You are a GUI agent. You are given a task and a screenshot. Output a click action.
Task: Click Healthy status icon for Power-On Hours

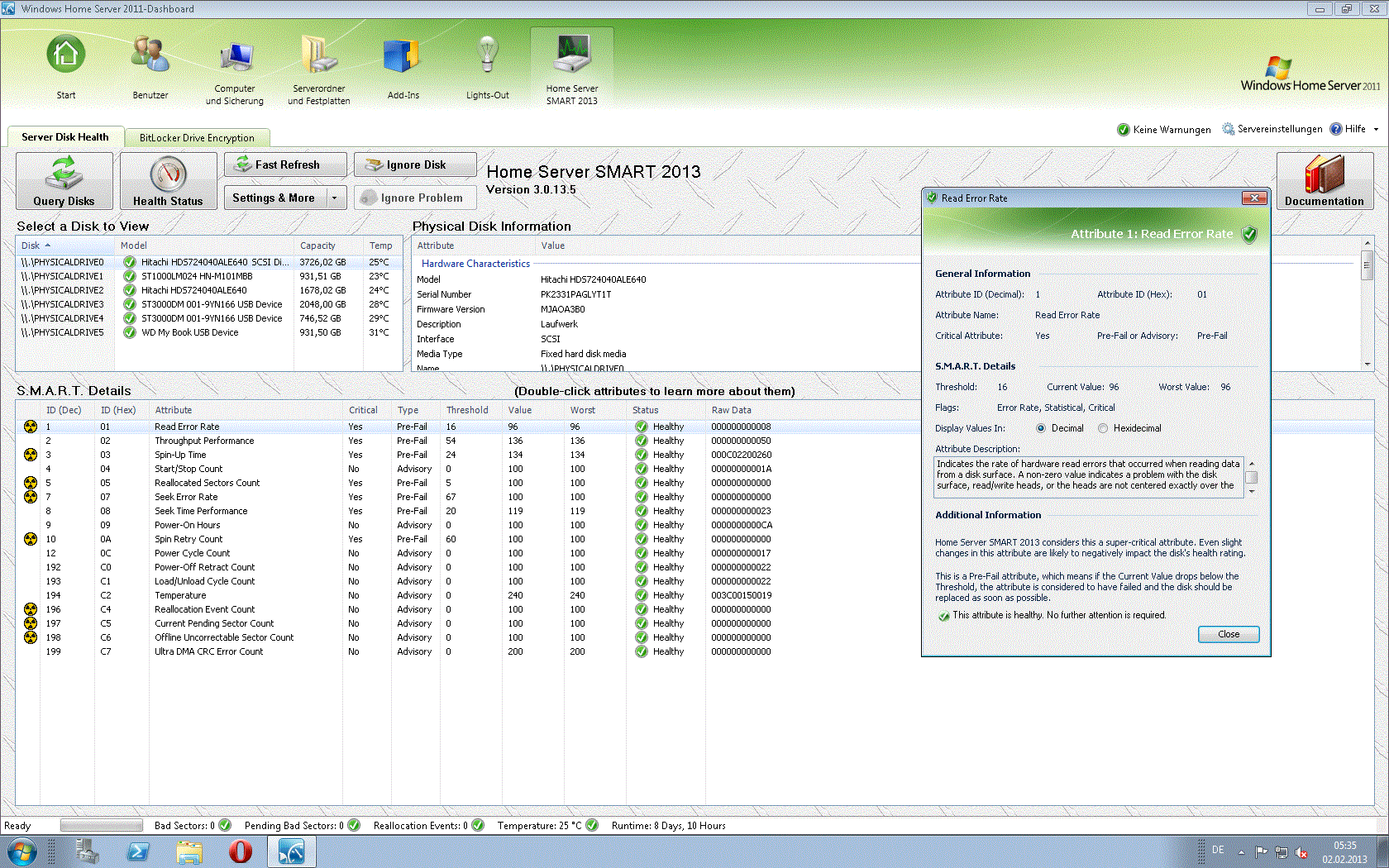(x=641, y=525)
